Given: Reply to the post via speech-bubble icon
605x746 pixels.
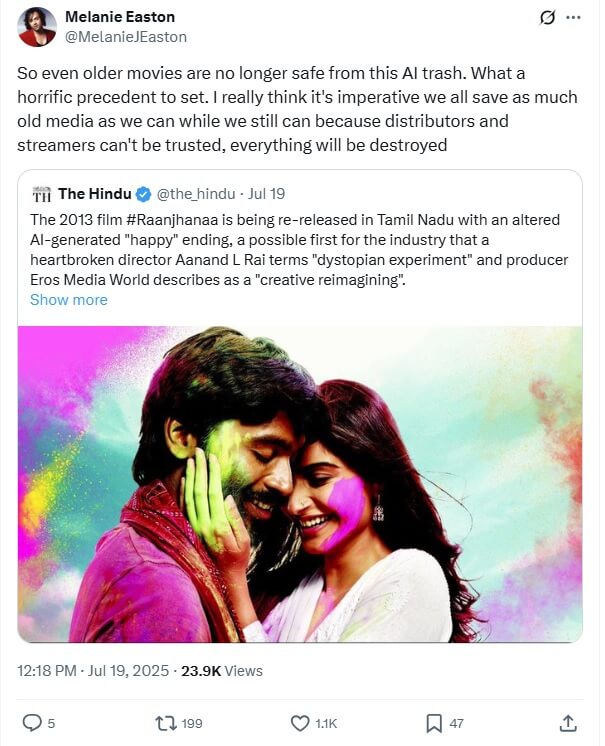Looking at the screenshot, I should (x=32, y=722).
